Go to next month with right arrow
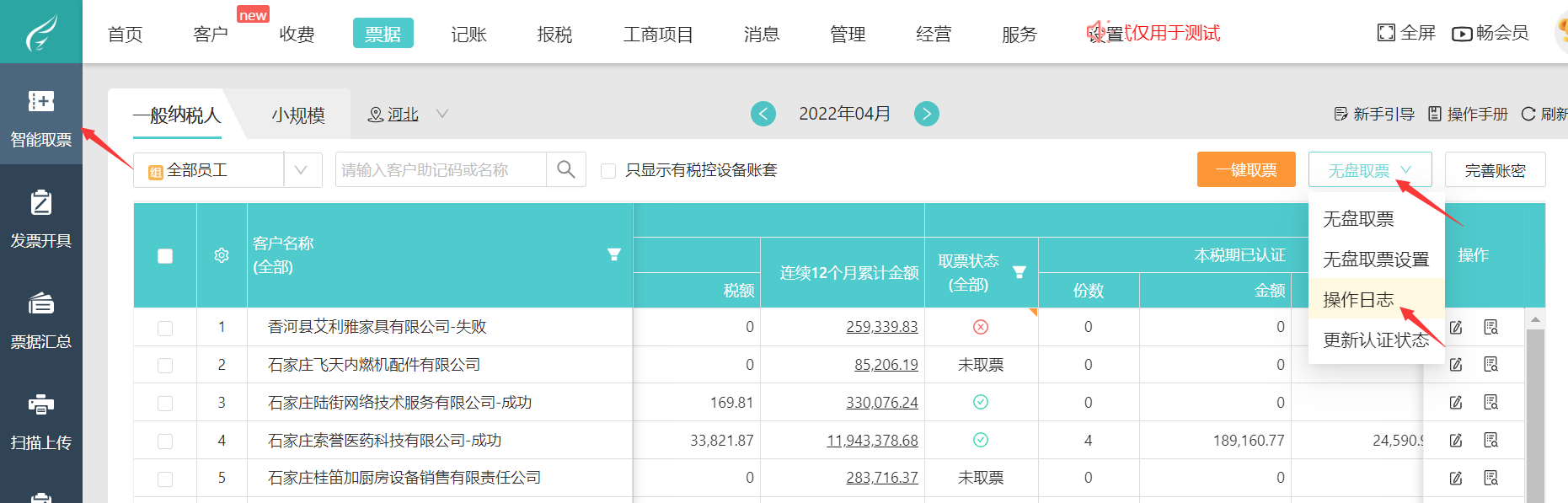1568x503 pixels. pos(927,114)
